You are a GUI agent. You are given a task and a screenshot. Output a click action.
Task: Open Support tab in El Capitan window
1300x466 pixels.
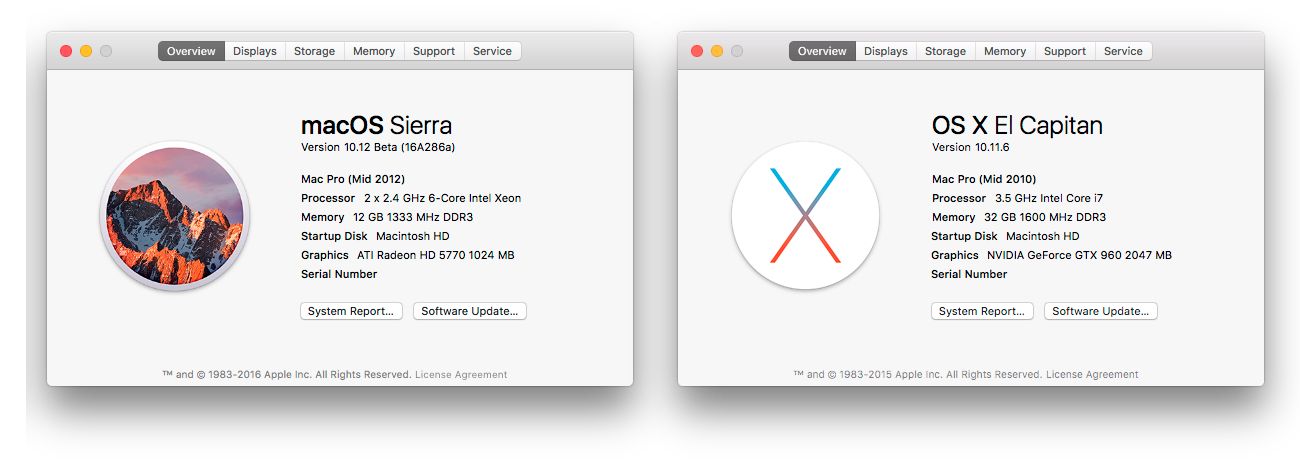coord(1065,51)
